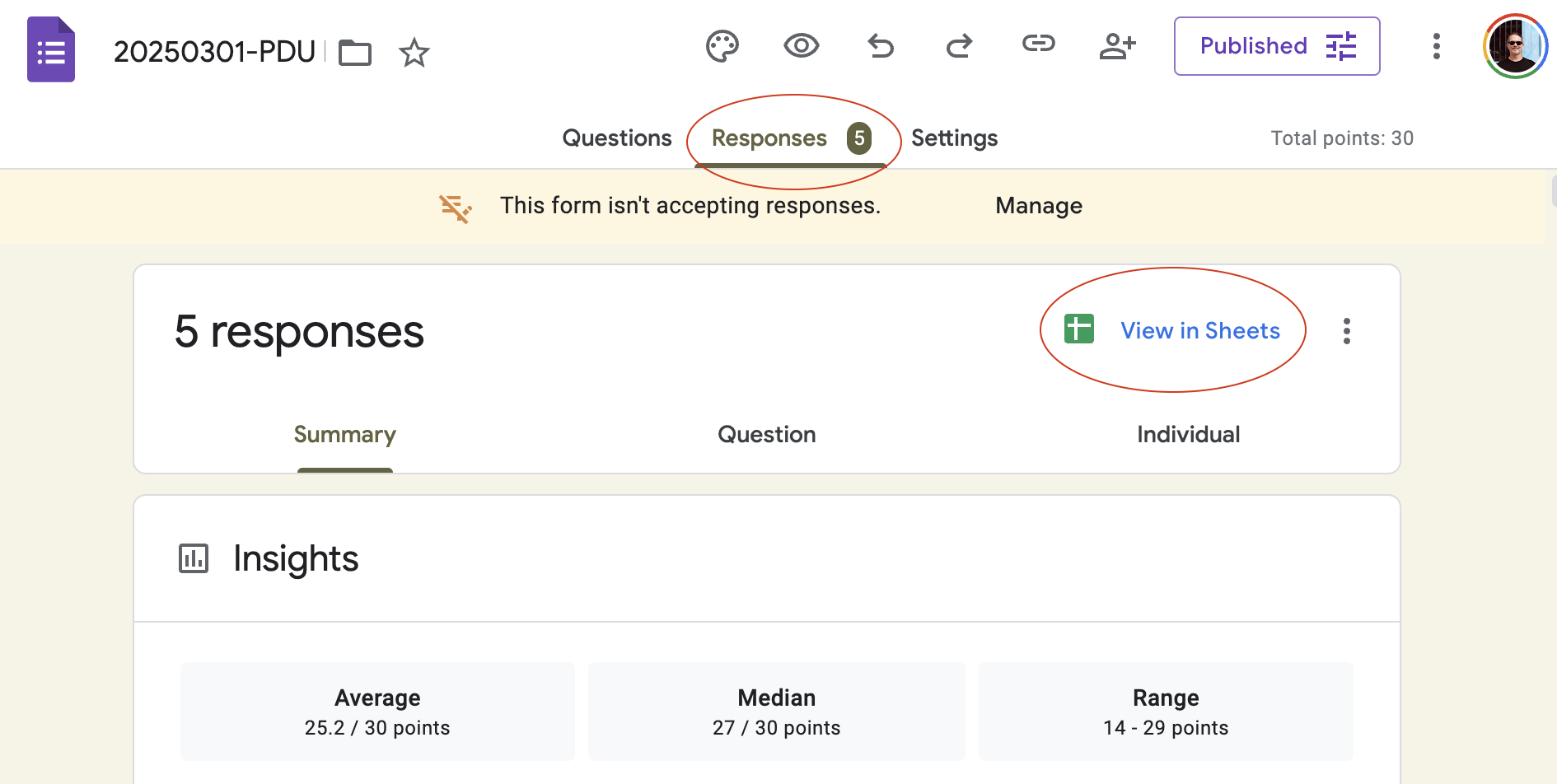Viewport: 1557px width, 784px height.
Task: Switch to the Questions tab
Action: coord(617,138)
